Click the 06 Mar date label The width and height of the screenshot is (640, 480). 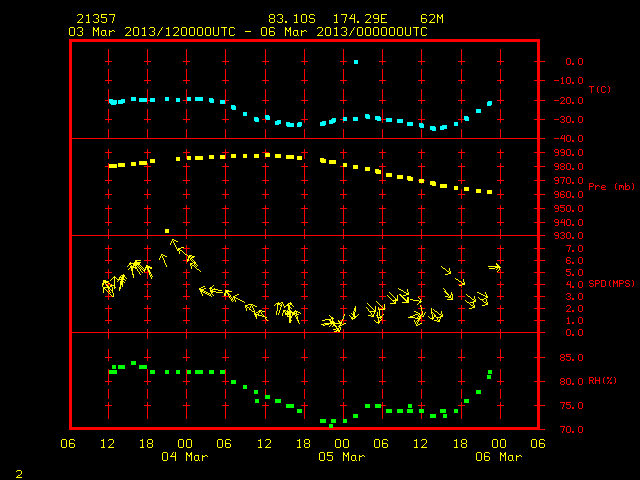click(x=499, y=457)
